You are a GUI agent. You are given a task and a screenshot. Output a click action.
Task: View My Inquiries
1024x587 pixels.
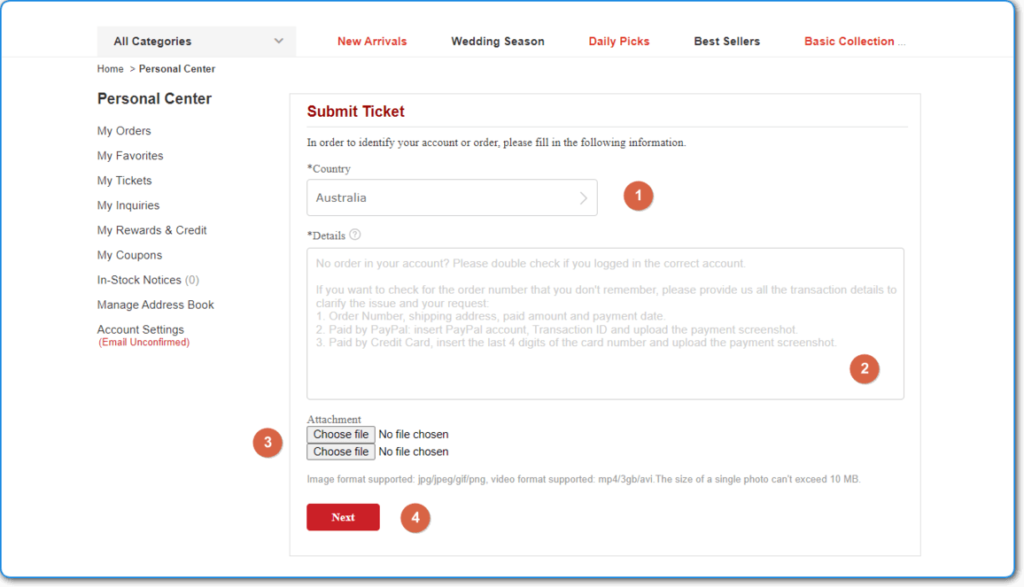(x=128, y=206)
